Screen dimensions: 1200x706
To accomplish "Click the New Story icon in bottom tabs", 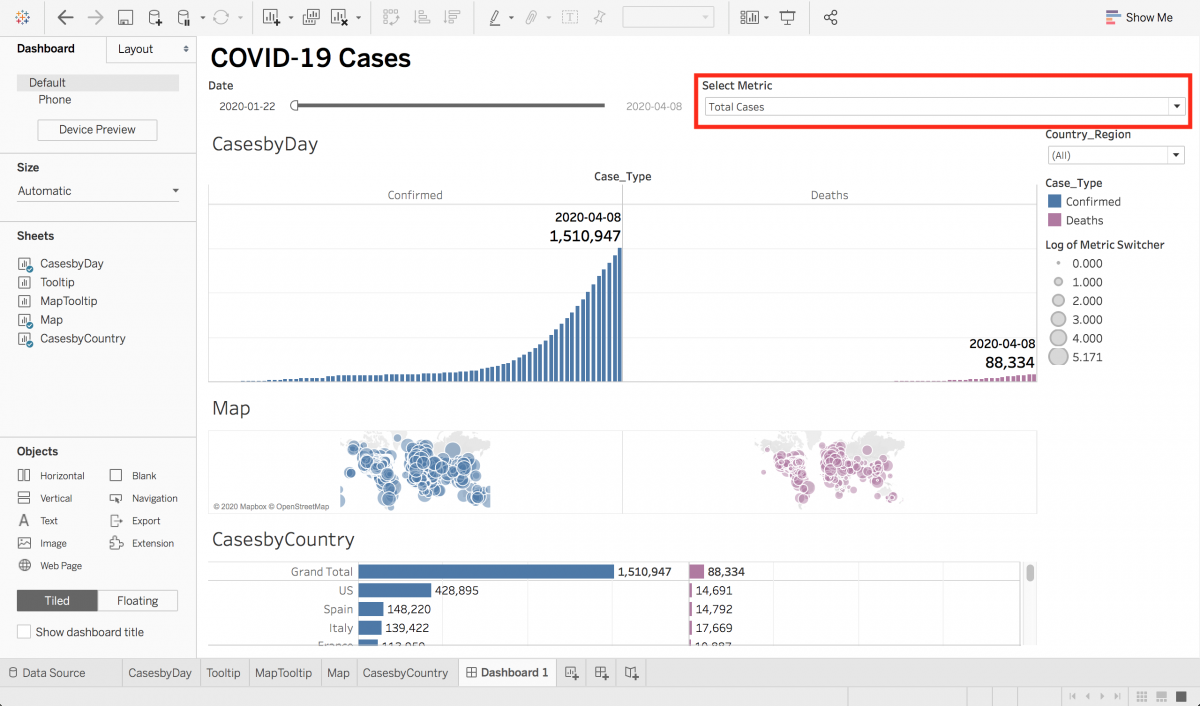I will (x=632, y=673).
